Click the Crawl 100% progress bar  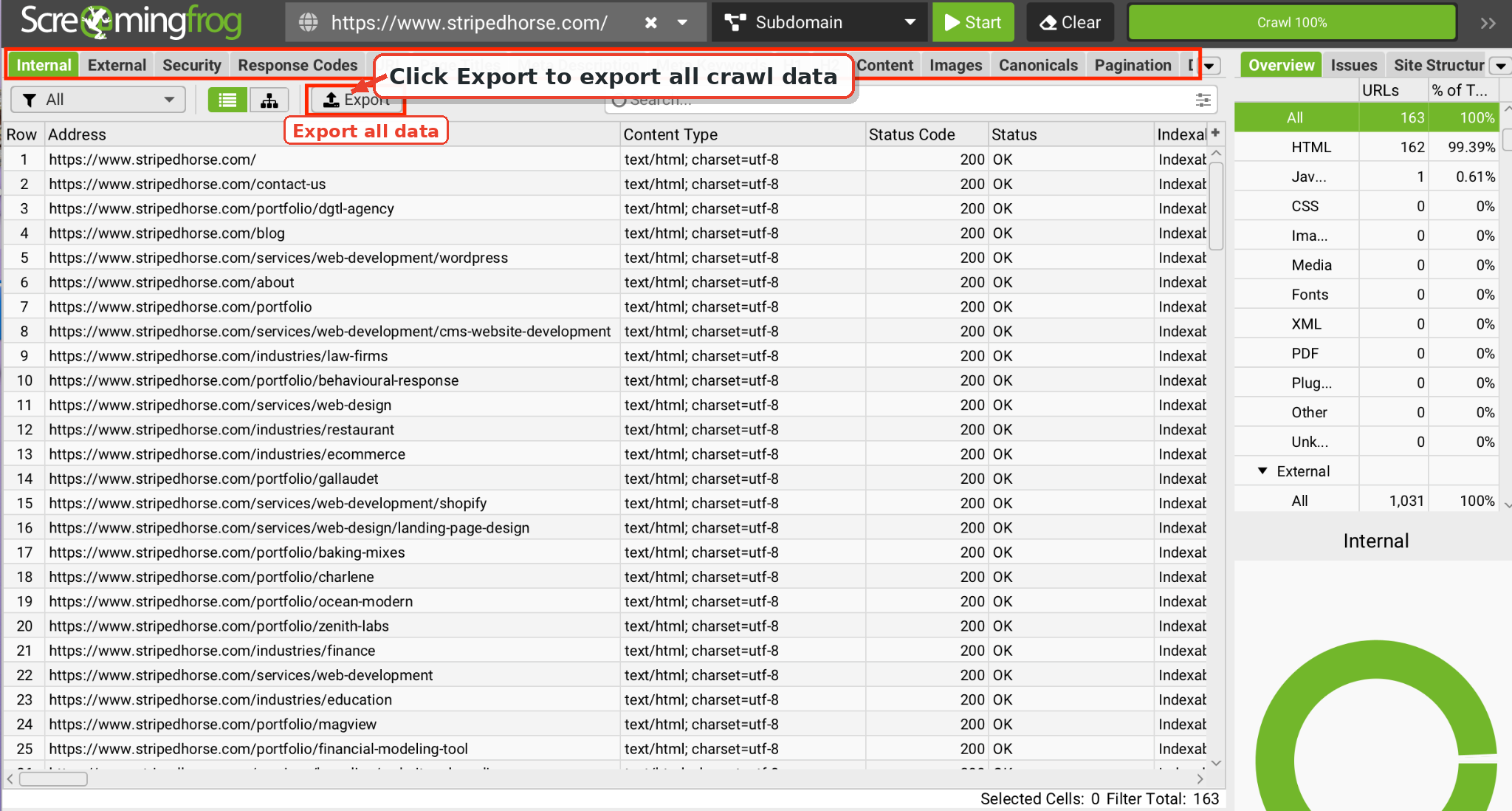1292,22
